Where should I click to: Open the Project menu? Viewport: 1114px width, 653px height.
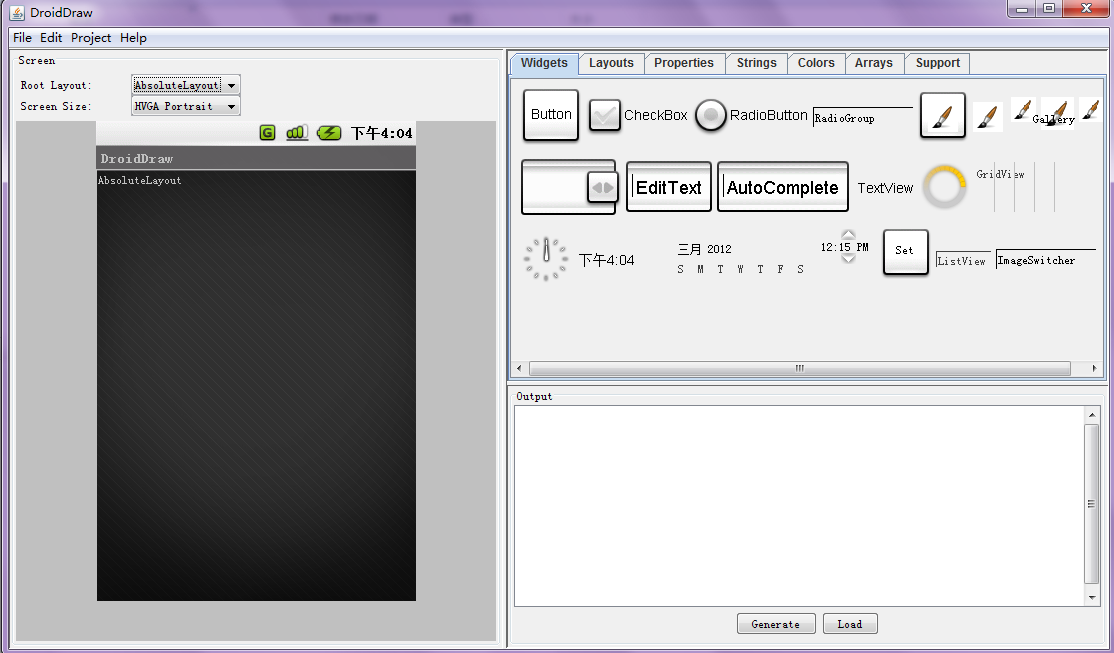tap(91, 38)
